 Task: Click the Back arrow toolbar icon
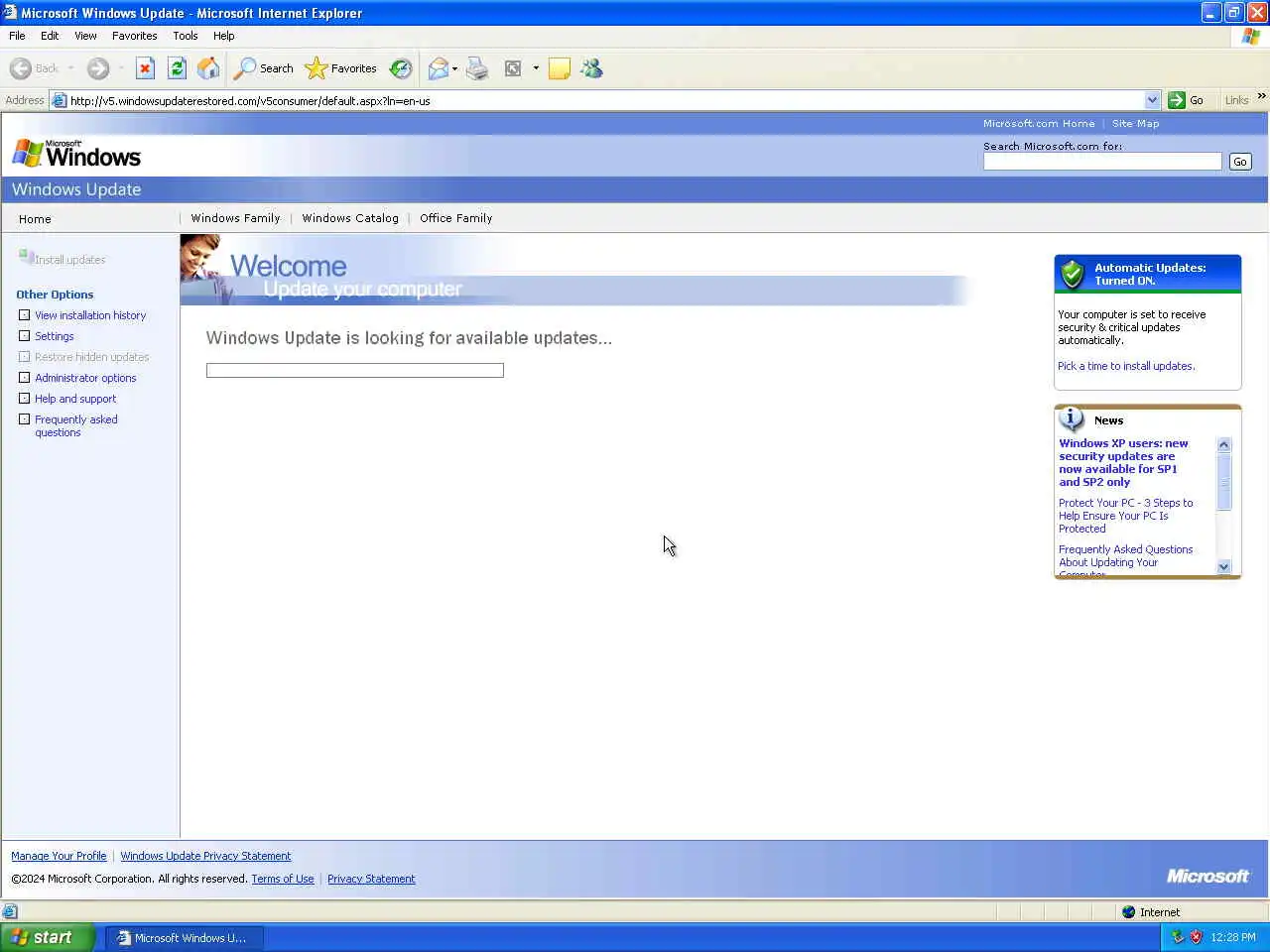click(20, 68)
